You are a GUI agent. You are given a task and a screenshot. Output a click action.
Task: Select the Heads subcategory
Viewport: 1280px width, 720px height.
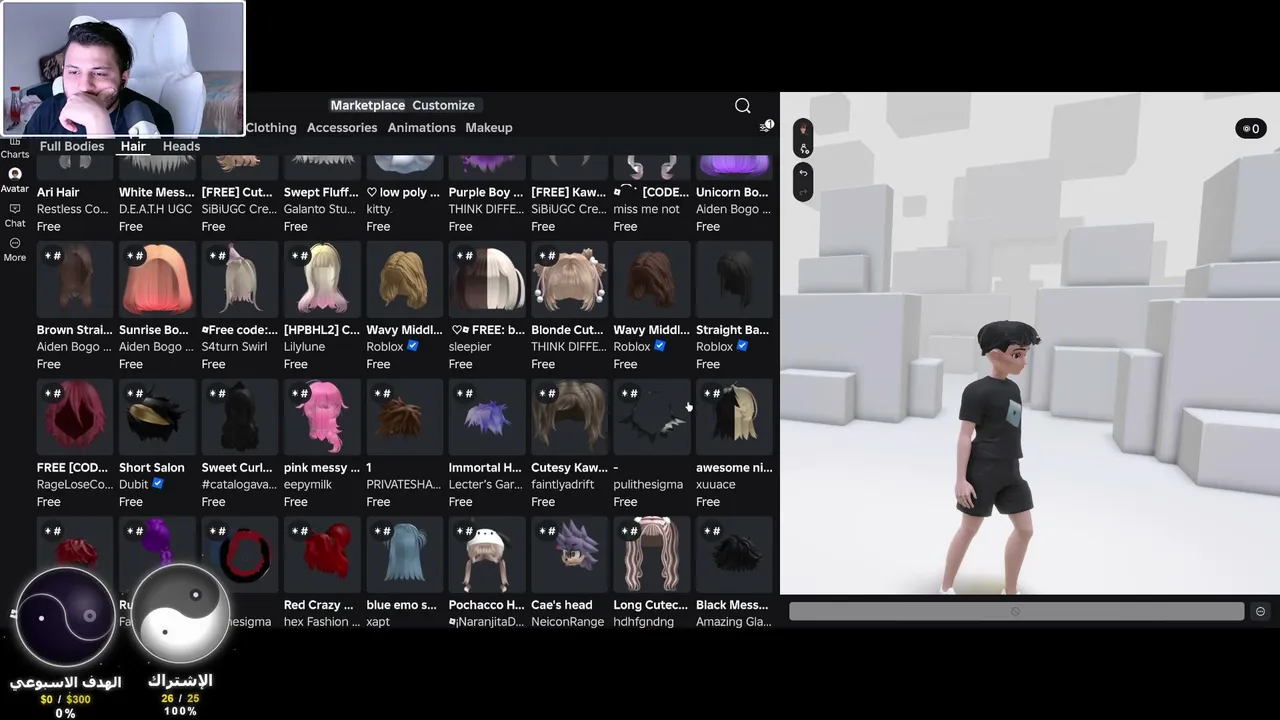pyautogui.click(x=181, y=146)
